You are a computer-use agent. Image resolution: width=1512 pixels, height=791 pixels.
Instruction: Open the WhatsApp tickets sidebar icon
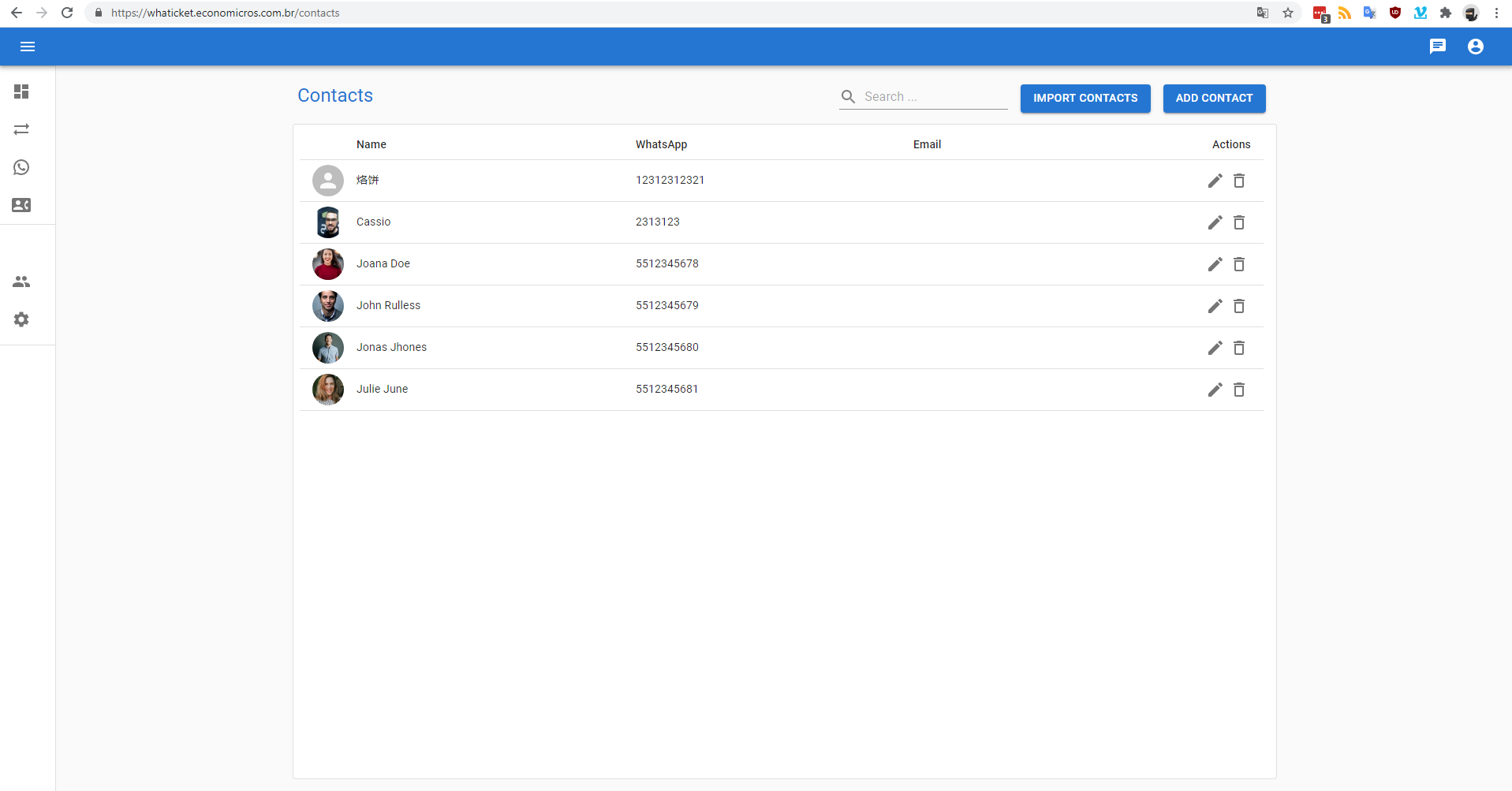pos(21,167)
